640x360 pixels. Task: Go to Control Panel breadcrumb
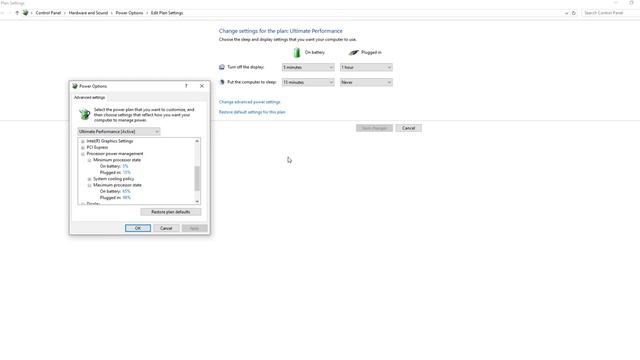(x=48, y=13)
